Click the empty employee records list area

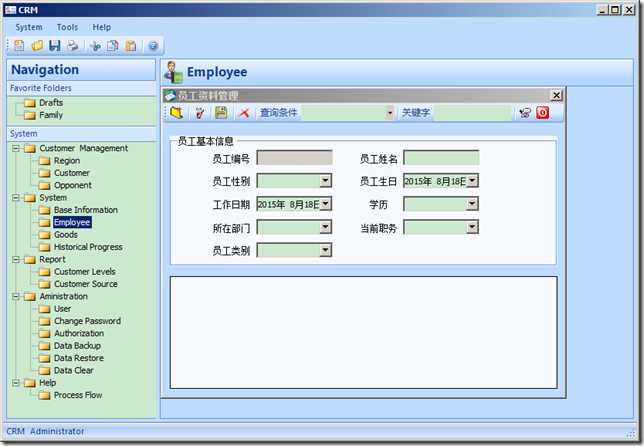point(363,332)
